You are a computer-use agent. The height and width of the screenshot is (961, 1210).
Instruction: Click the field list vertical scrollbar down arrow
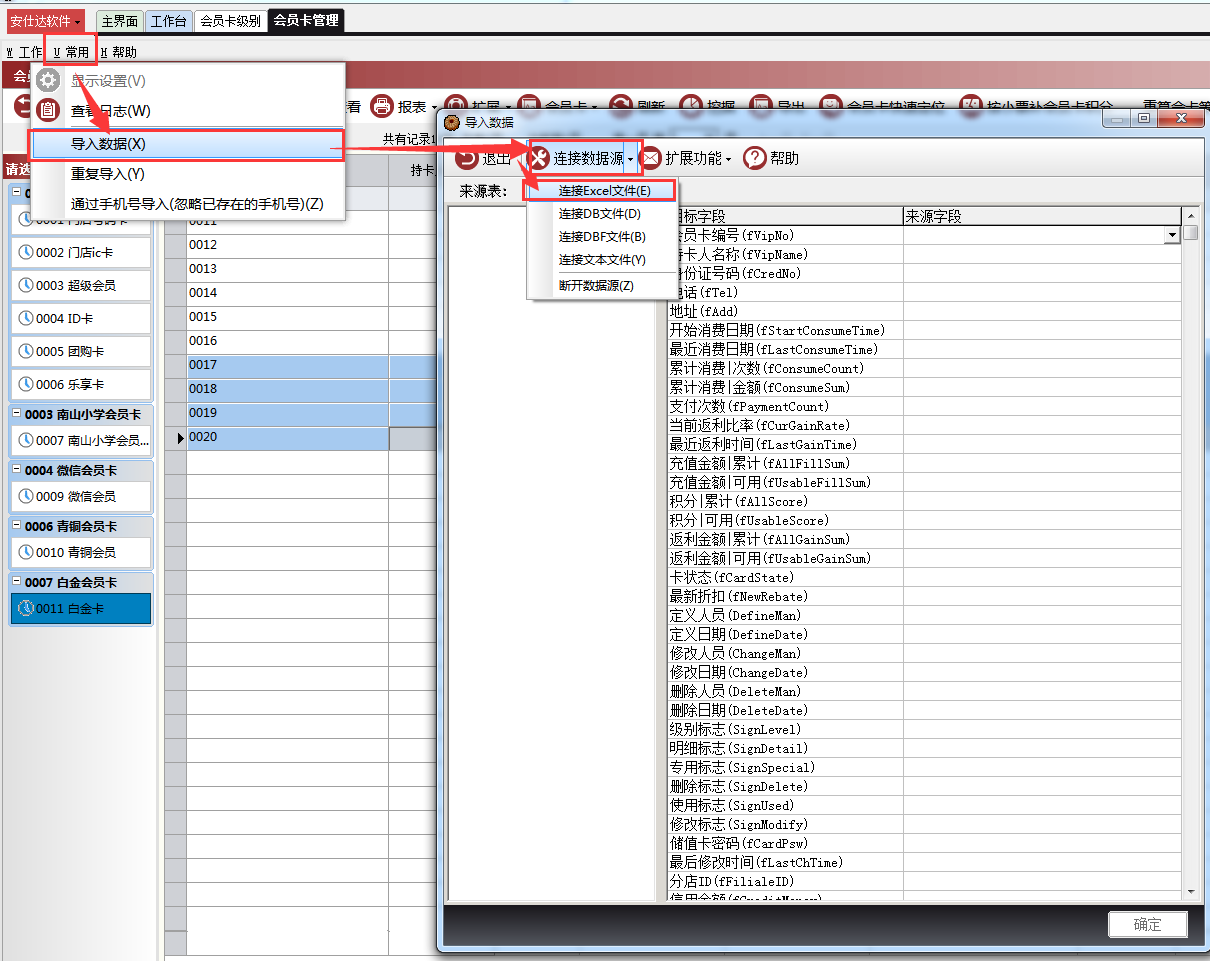(x=1190, y=891)
